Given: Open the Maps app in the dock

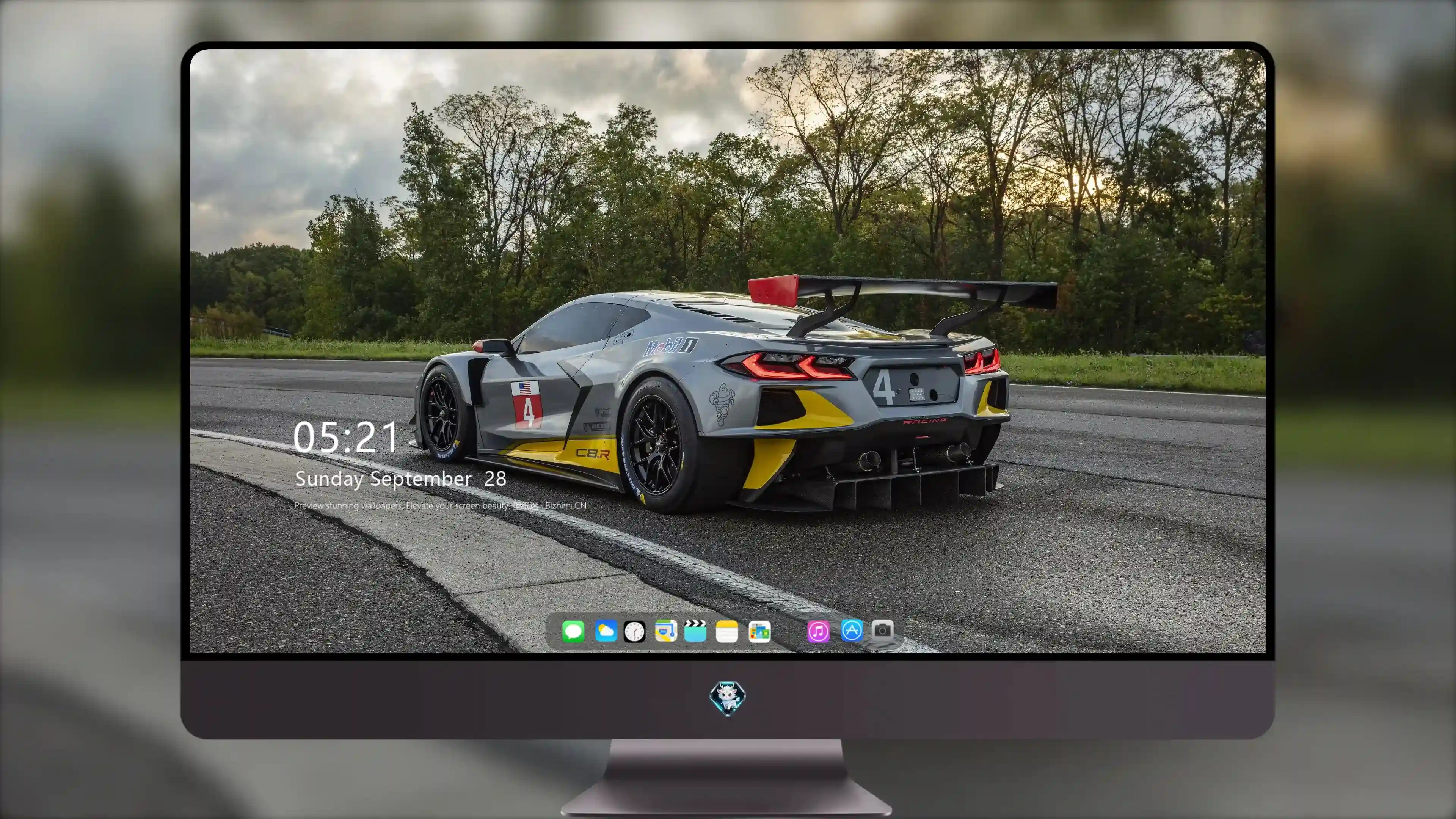Looking at the screenshot, I should [666, 631].
